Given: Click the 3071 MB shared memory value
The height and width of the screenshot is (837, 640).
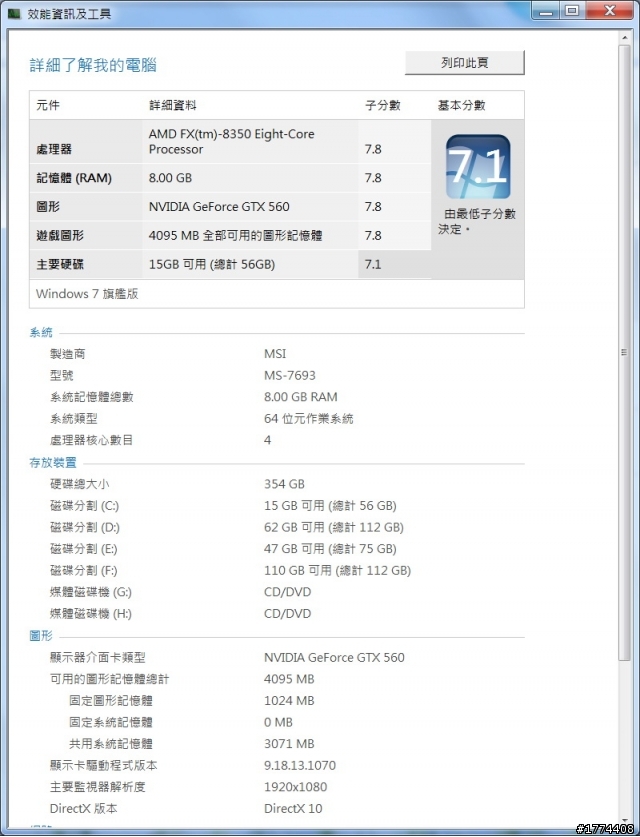Looking at the screenshot, I should [289, 744].
